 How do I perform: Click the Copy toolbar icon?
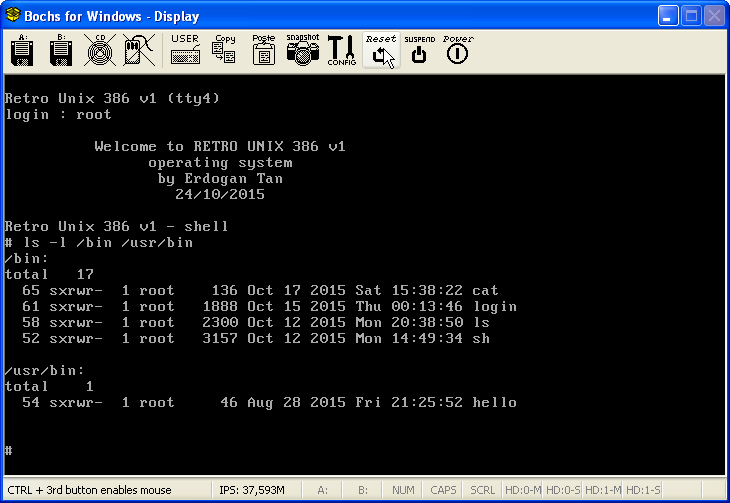pos(224,51)
